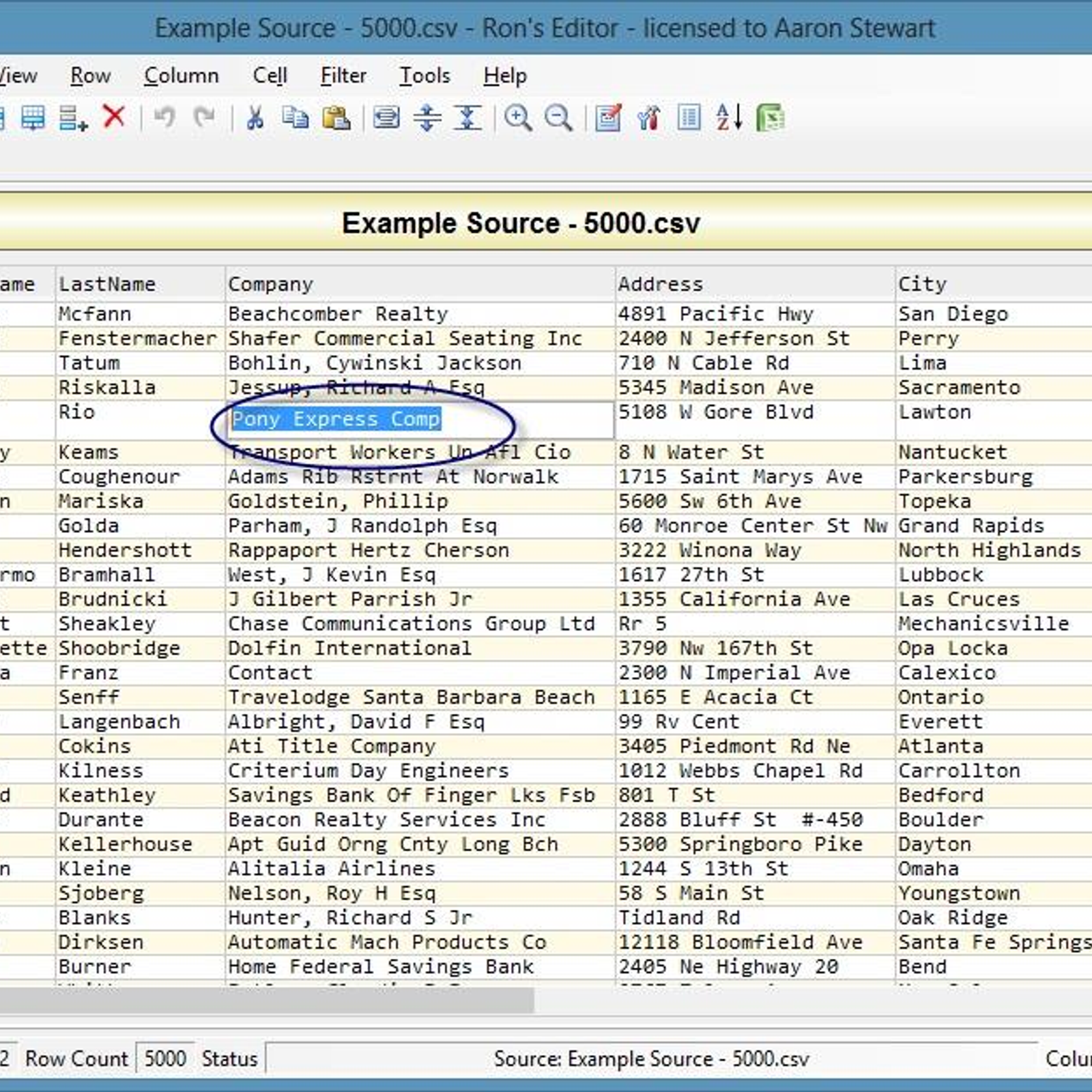Open the Filter menu
The height and width of the screenshot is (1092, 1092).
point(343,75)
